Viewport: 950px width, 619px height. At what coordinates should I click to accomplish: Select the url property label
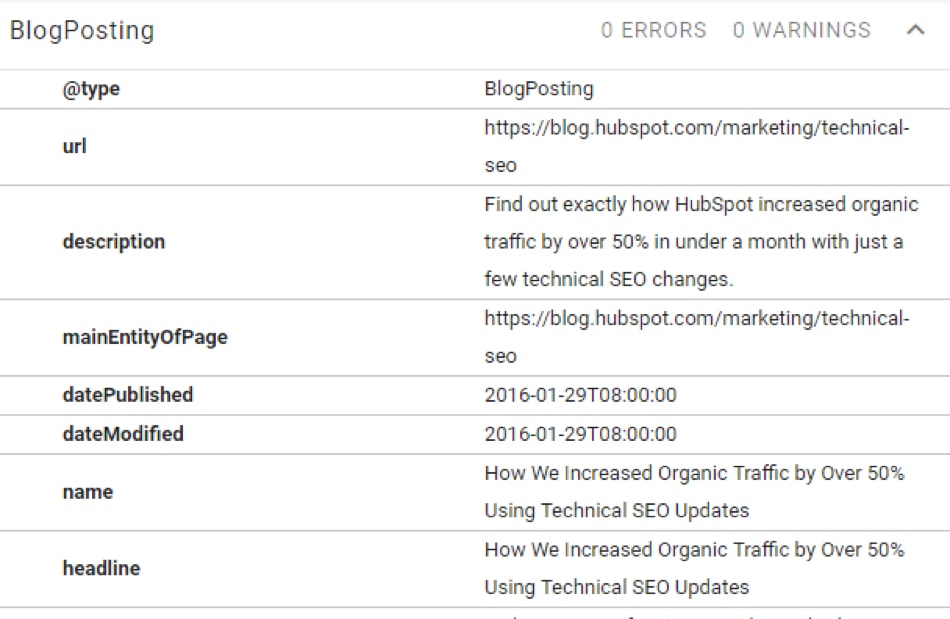coord(75,146)
